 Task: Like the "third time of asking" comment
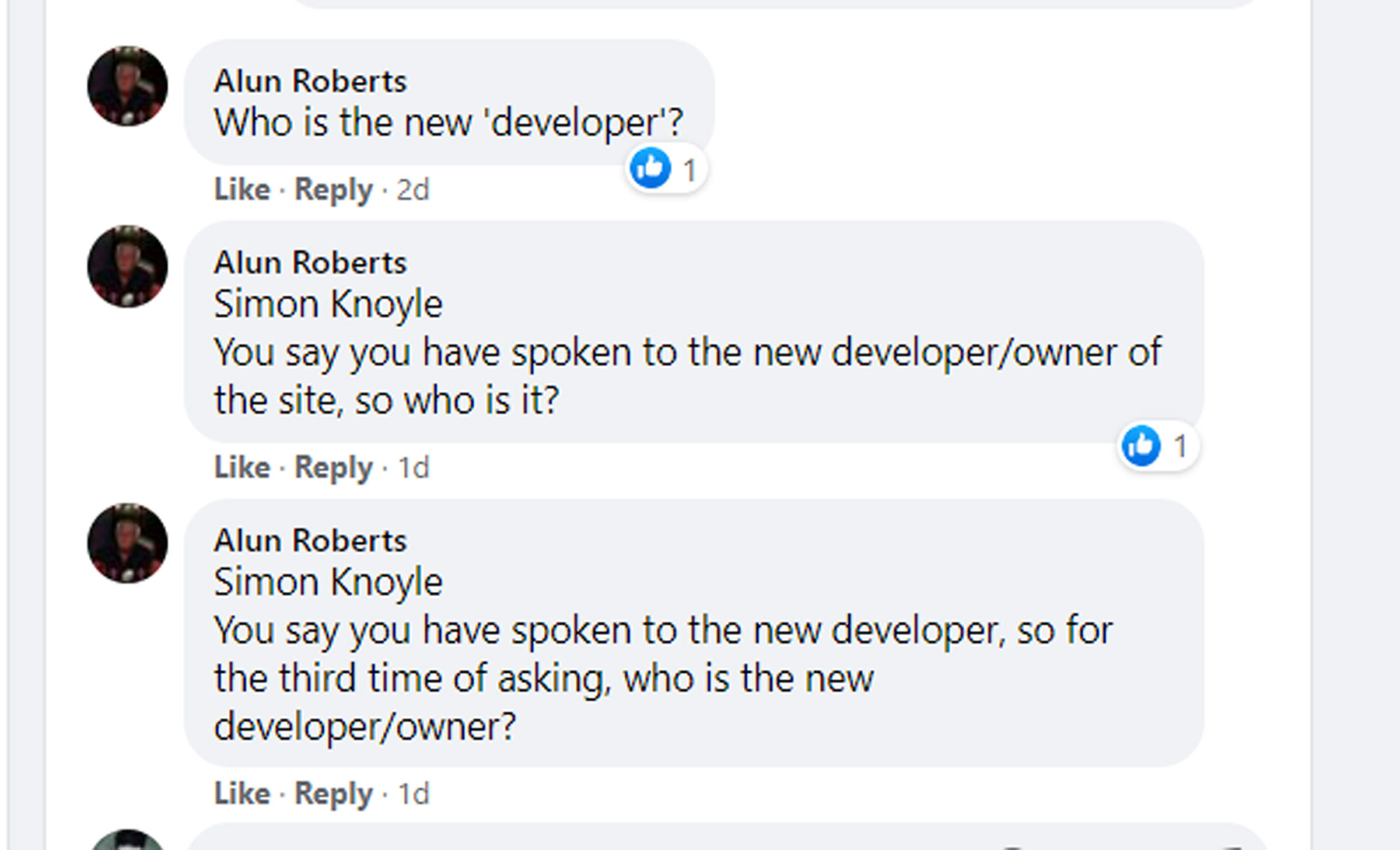pyautogui.click(x=241, y=794)
